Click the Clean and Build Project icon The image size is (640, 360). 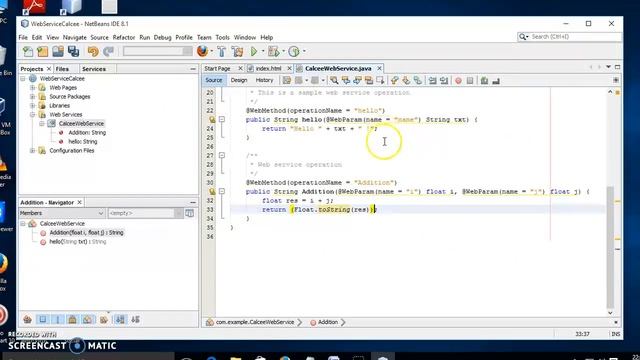click(x=237, y=51)
